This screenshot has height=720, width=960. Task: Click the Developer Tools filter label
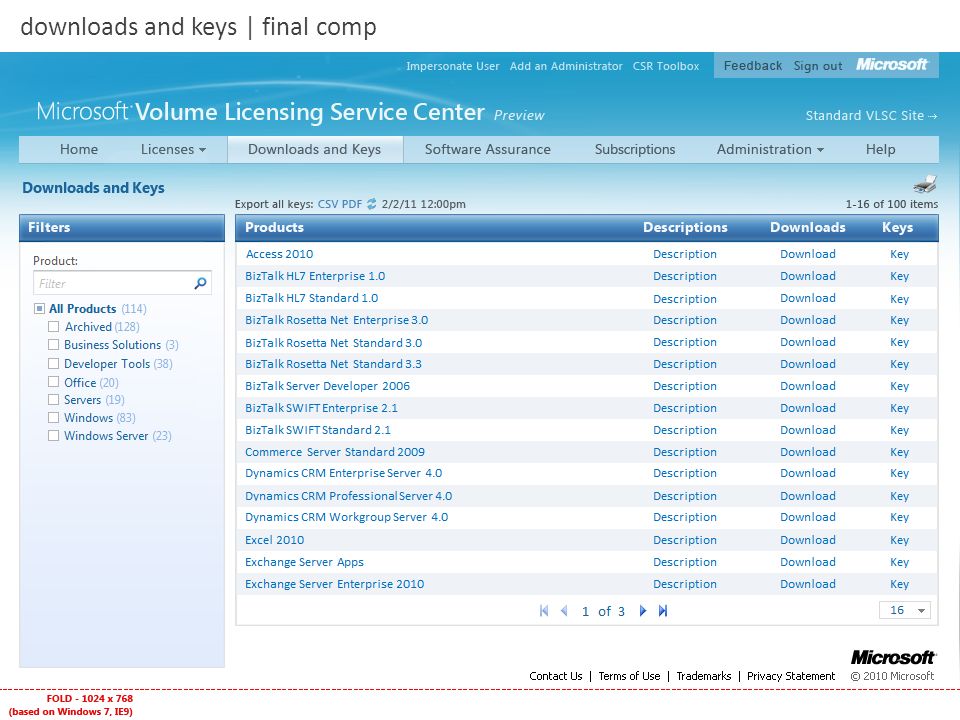click(x=118, y=364)
